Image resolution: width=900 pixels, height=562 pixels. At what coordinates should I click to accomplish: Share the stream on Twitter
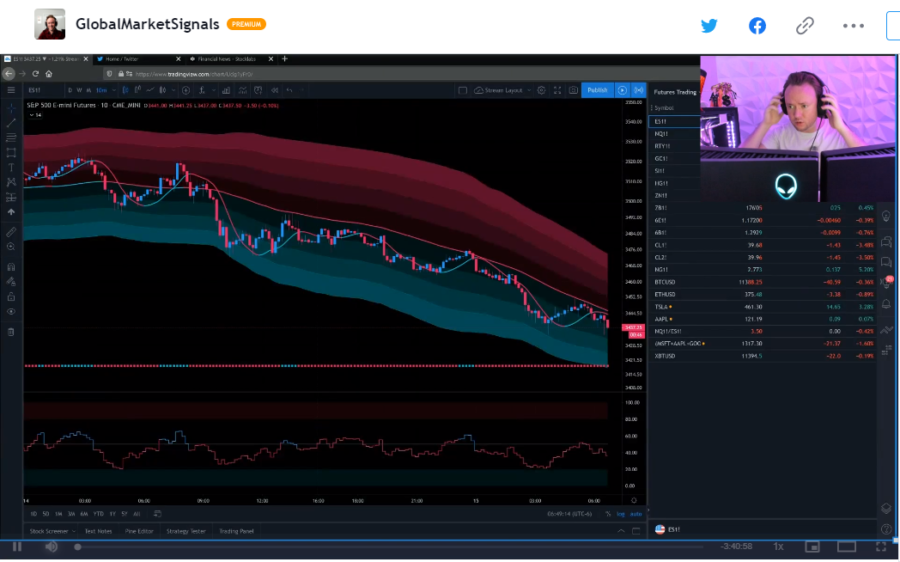click(x=709, y=26)
